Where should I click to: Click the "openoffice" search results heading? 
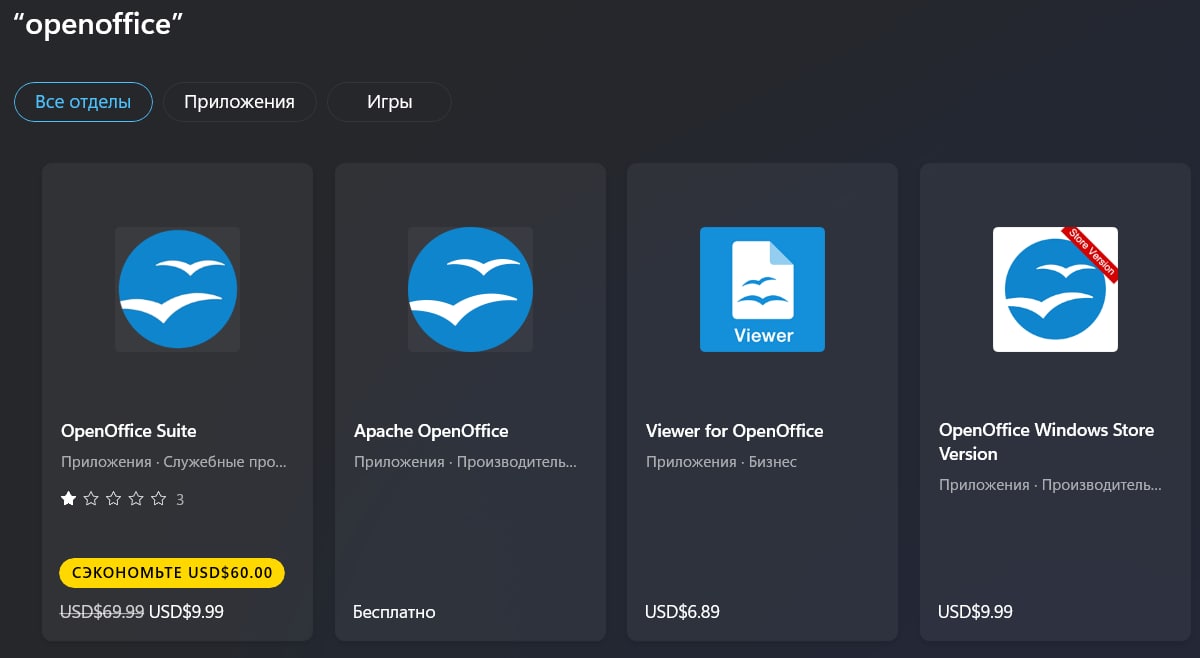99,25
